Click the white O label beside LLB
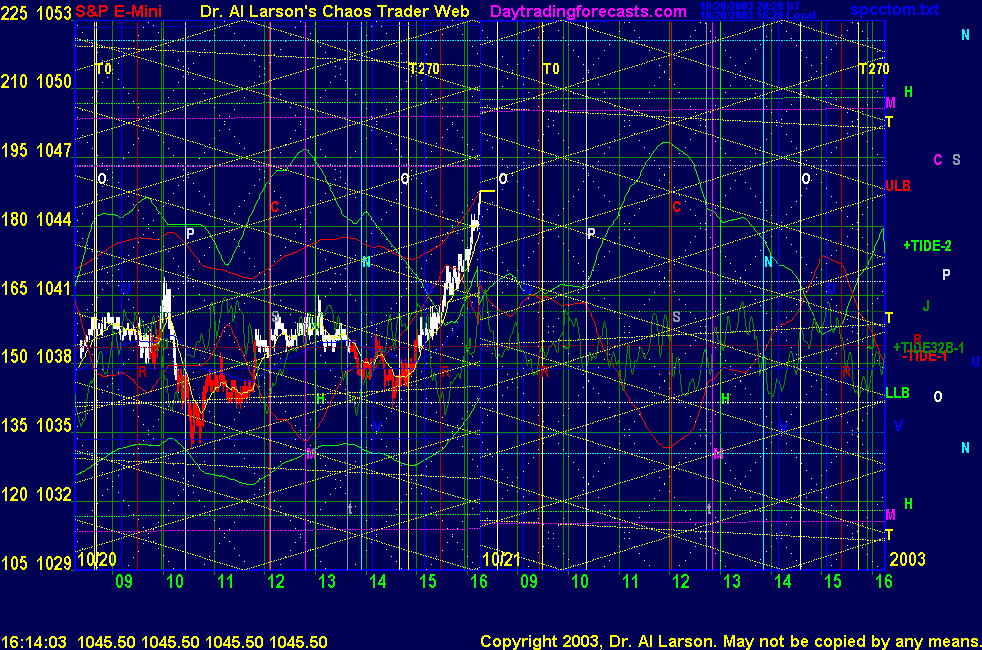Screen dimensions: 982x650 pyautogui.click(x=938, y=396)
